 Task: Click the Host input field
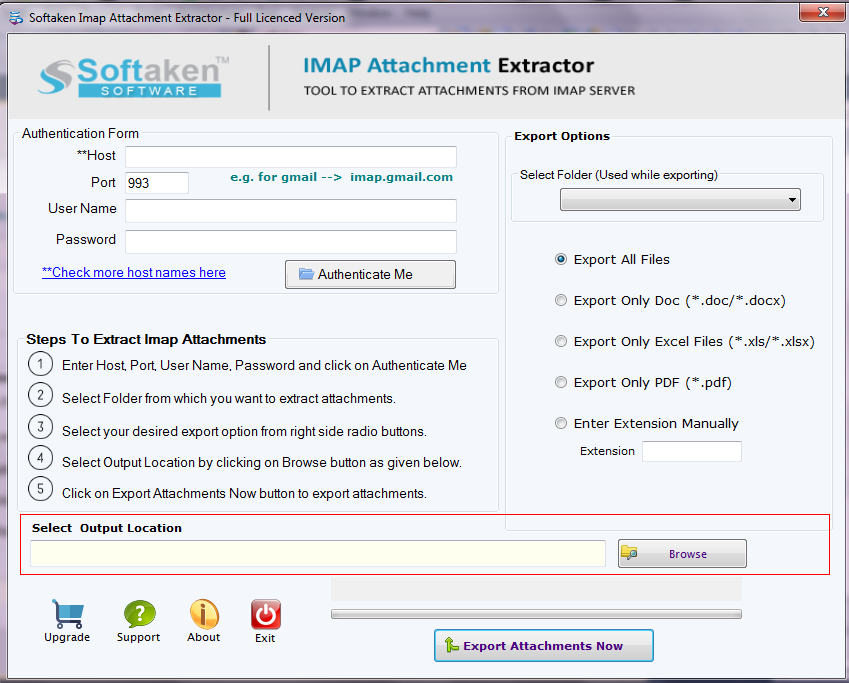[291, 157]
